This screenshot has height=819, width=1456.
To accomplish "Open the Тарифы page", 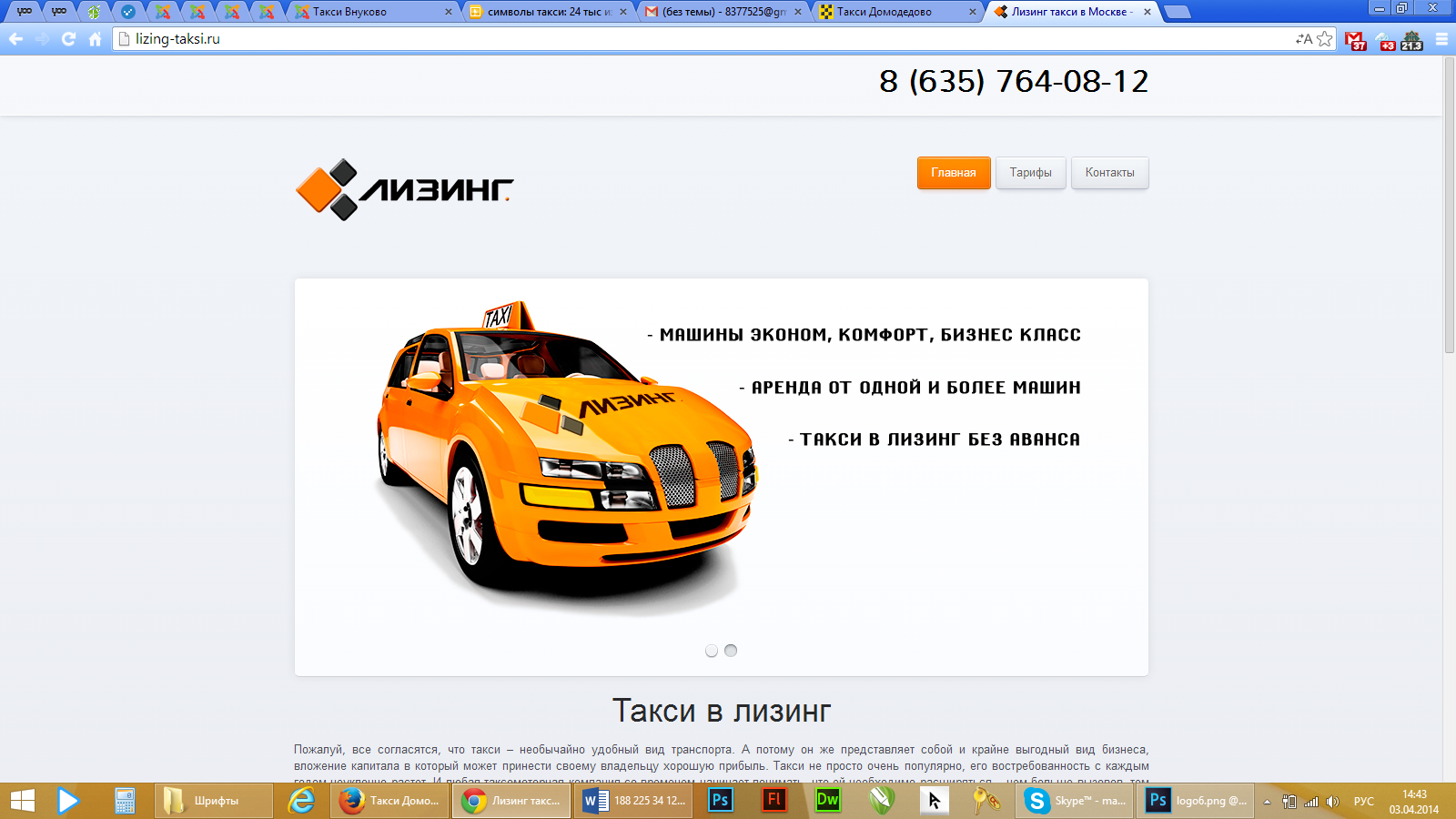I will click(x=1031, y=173).
